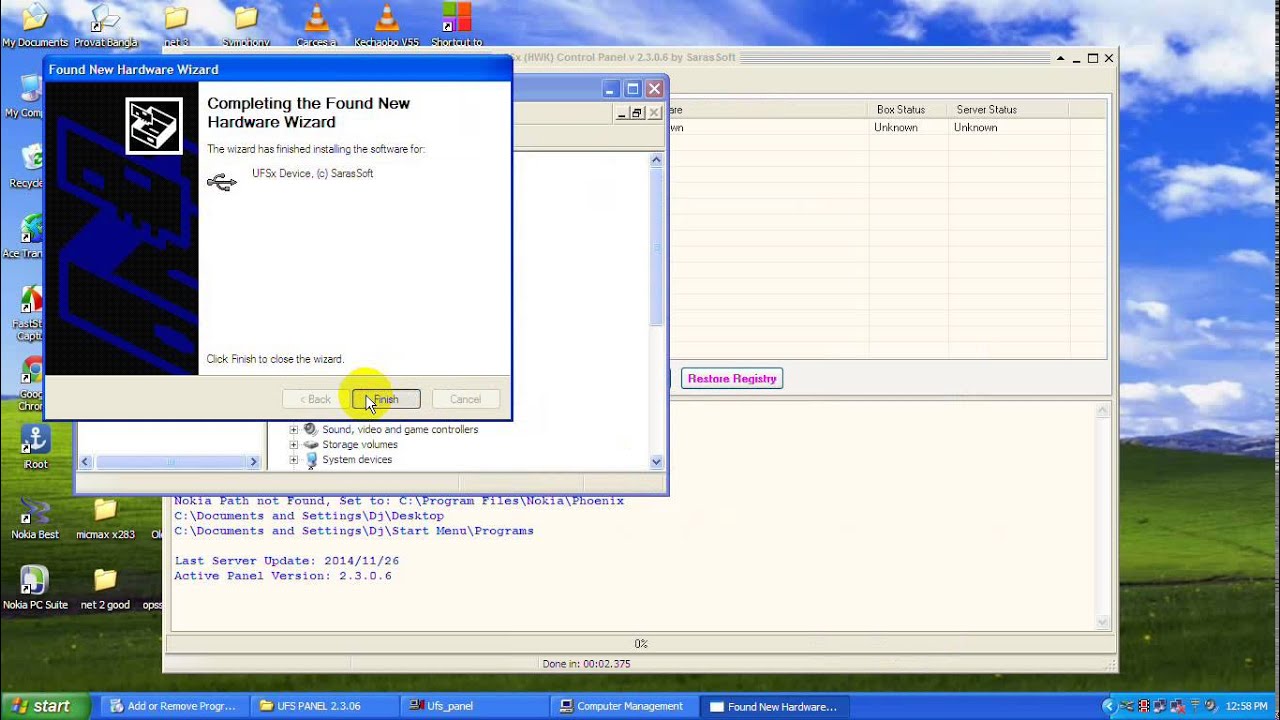Viewport: 1280px width, 720px height.
Task: Open the iRoot desktop icon
Action: pos(35,447)
